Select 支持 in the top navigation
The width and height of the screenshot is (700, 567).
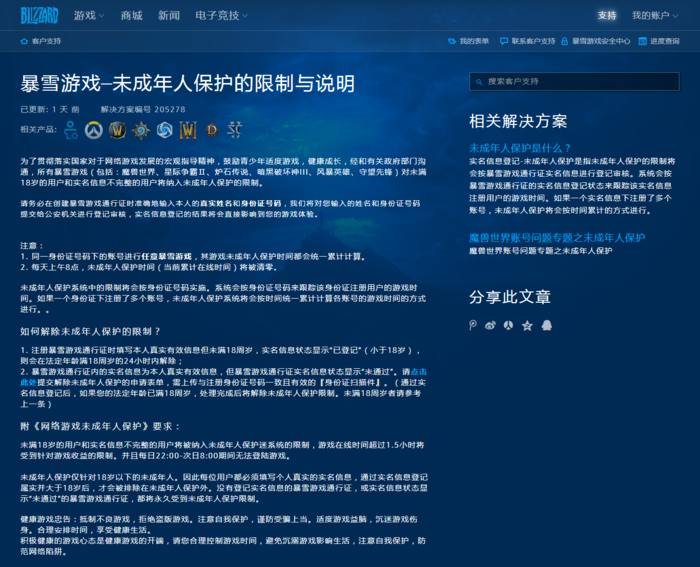coord(607,16)
